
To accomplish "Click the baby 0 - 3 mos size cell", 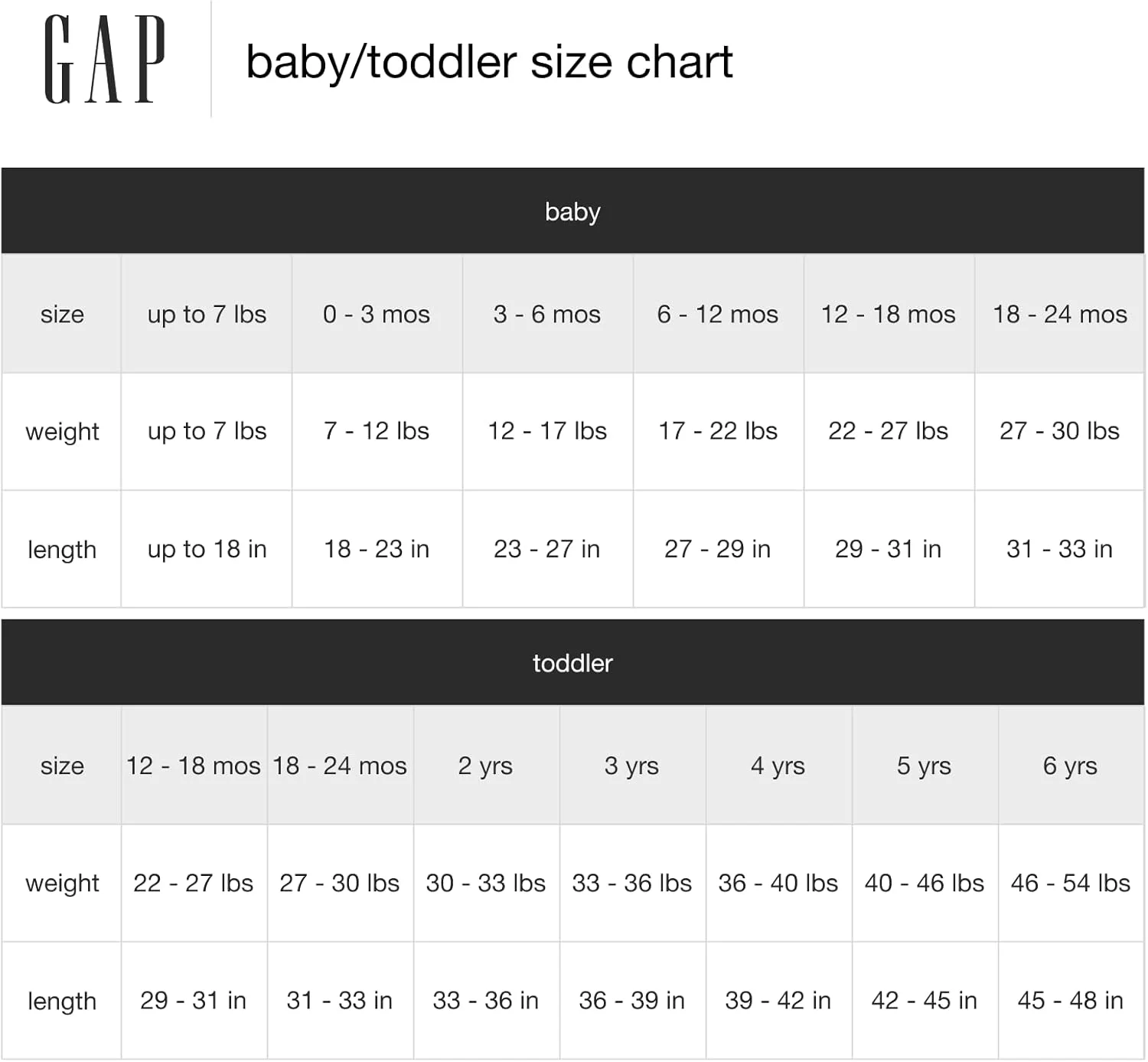I will click(377, 314).
